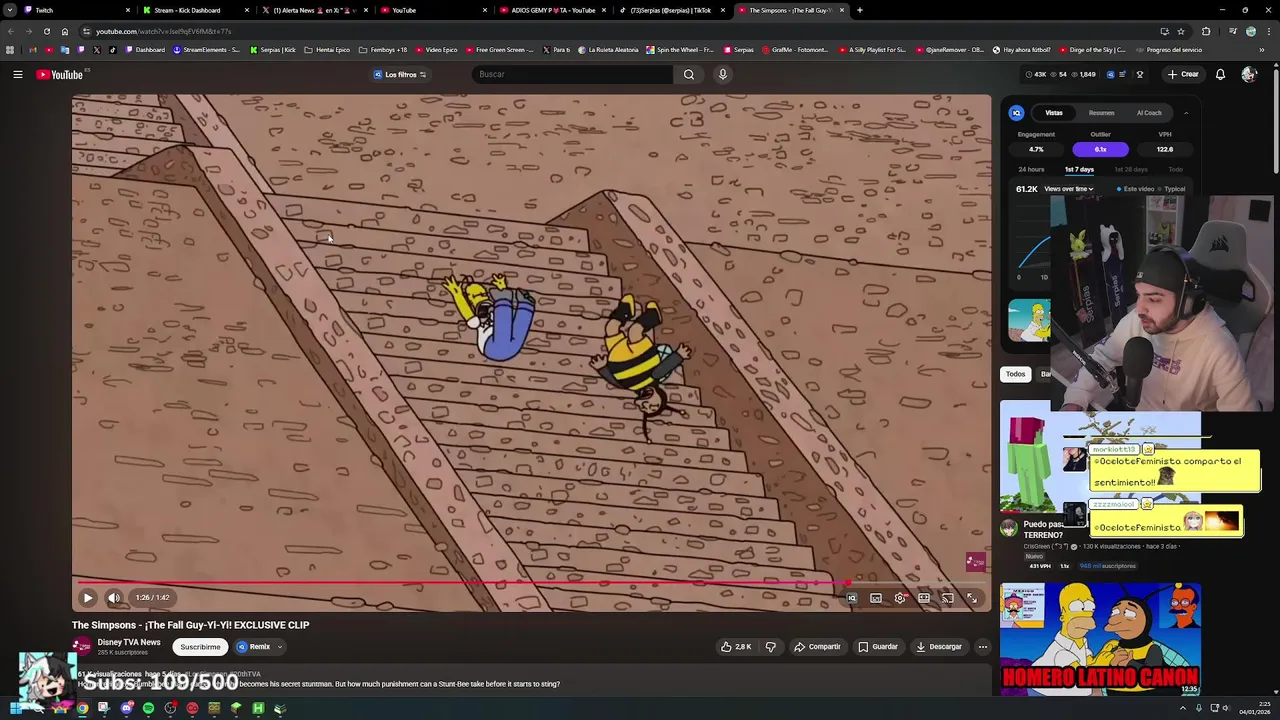Click the search magnifier button

688,74
